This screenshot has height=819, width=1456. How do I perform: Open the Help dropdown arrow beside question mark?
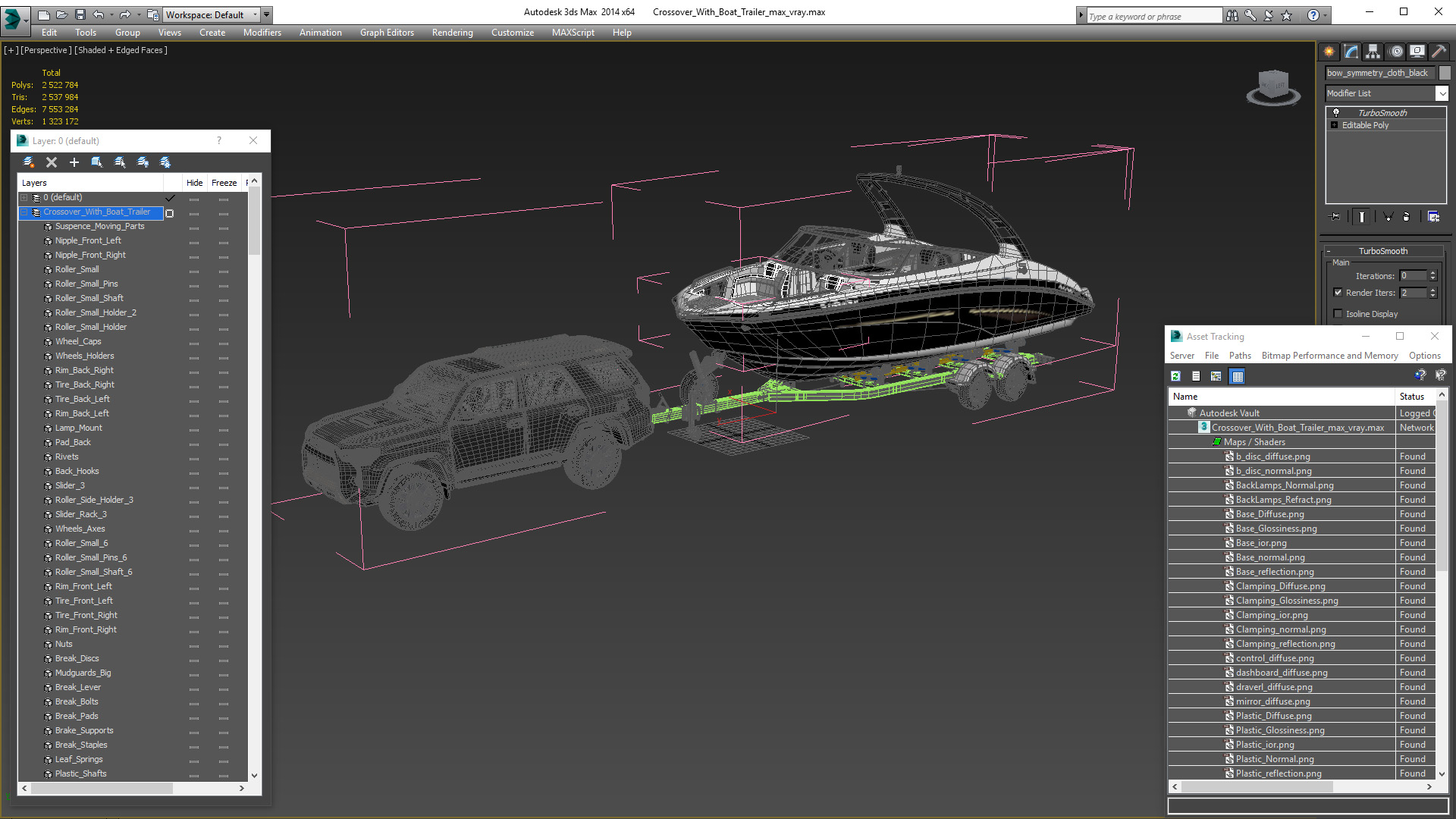[1326, 15]
